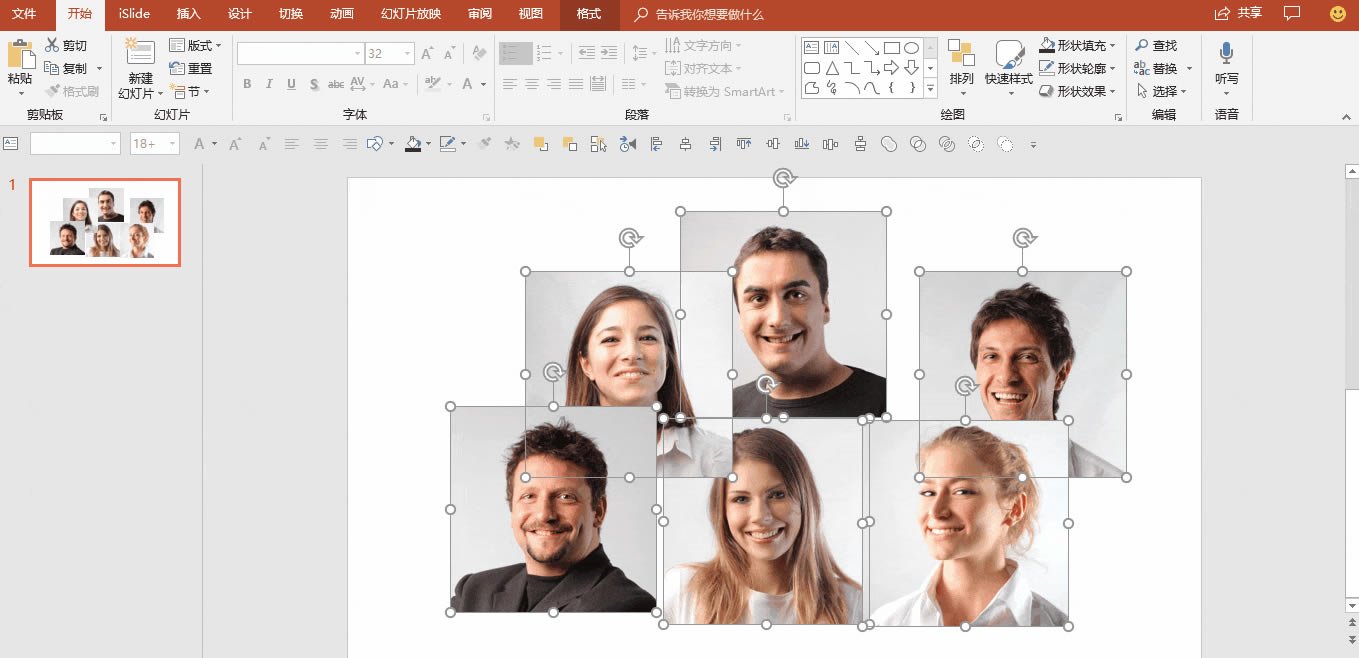Open the Arrange tool in the Drawing group
Screen dimensions: 1359x658
[x=961, y=68]
